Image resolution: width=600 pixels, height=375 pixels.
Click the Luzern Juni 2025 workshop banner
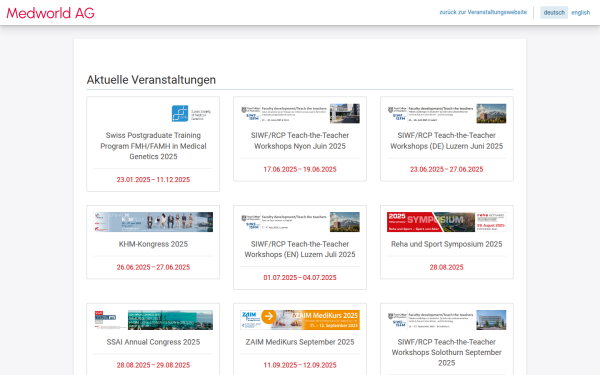tap(447, 113)
